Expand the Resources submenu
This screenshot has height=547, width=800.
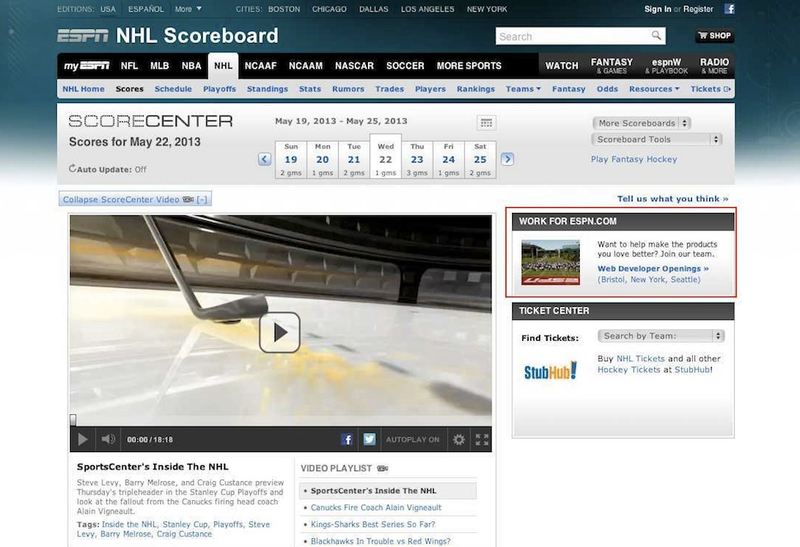654,89
